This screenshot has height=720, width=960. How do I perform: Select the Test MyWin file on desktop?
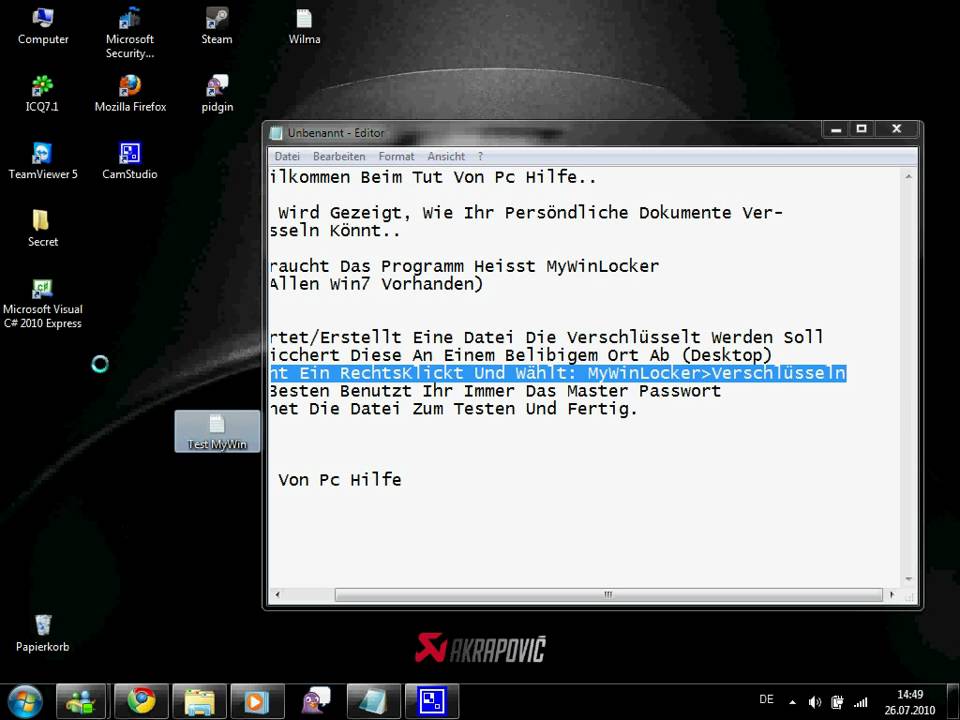click(x=217, y=432)
